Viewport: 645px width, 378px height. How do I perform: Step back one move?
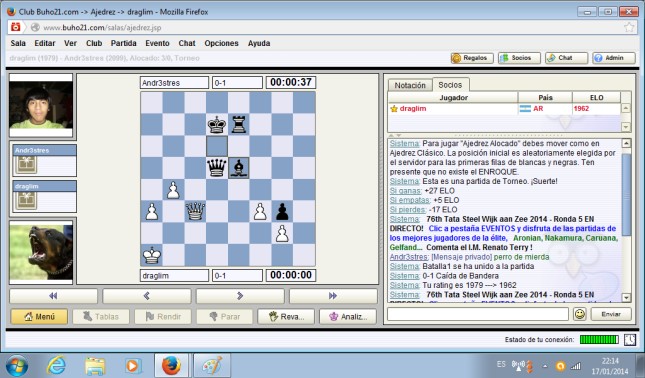pos(146,296)
